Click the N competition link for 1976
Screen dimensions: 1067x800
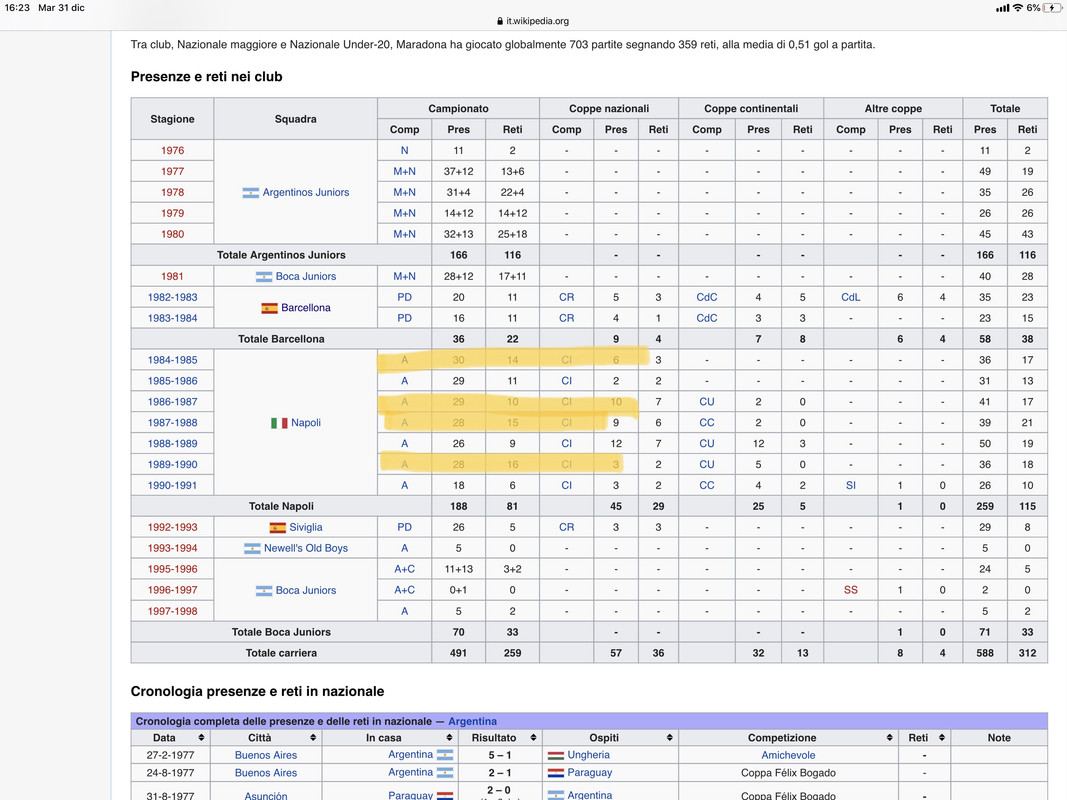(x=404, y=151)
